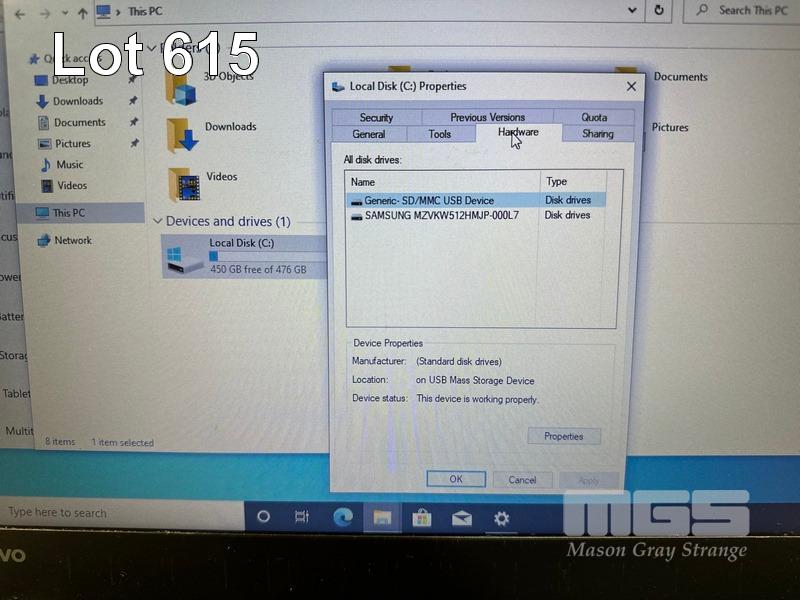The width and height of the screenshot is (800, 600).
Task: Open Microsoft Edge from the taskbar
Action: coord(343,517)
